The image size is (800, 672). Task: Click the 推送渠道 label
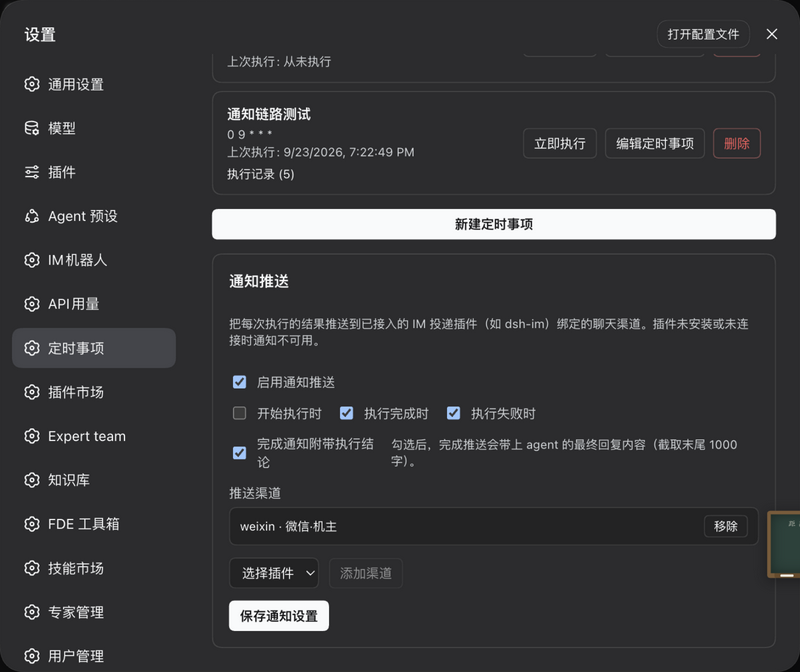coord(255,493)
